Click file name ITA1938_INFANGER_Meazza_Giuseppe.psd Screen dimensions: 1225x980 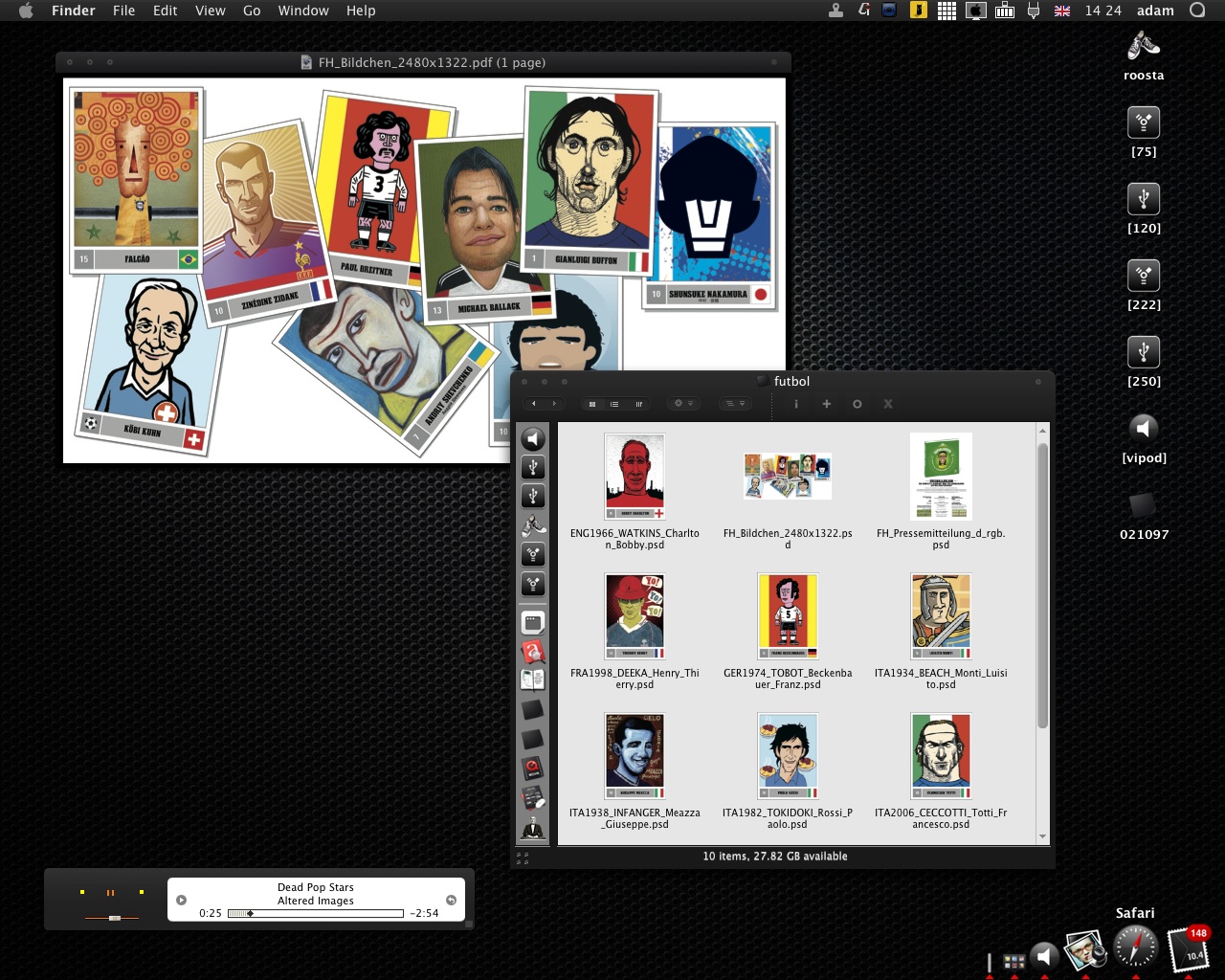(x=635, y=818)
